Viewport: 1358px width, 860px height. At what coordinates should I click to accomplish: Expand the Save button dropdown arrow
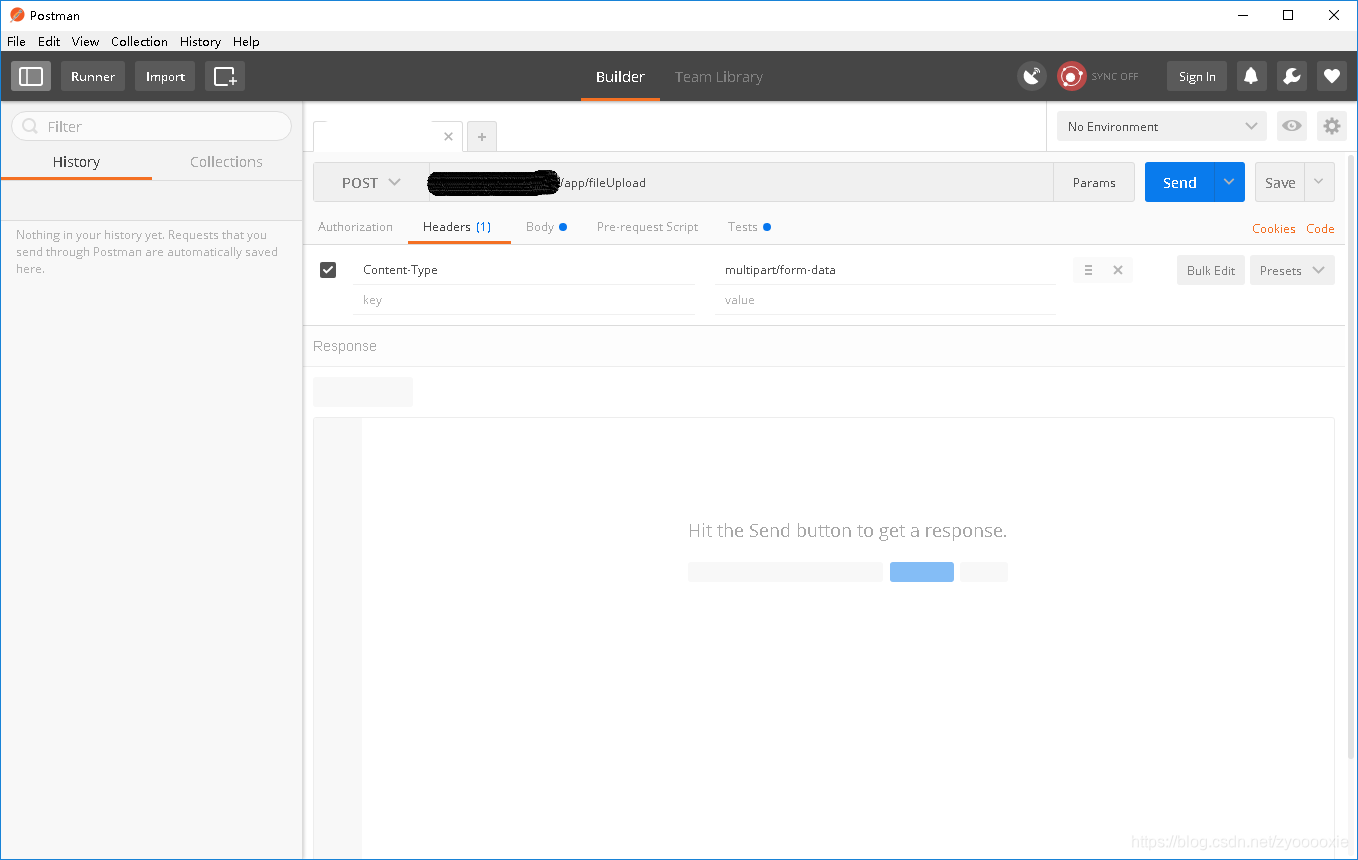coord(1319,182)
